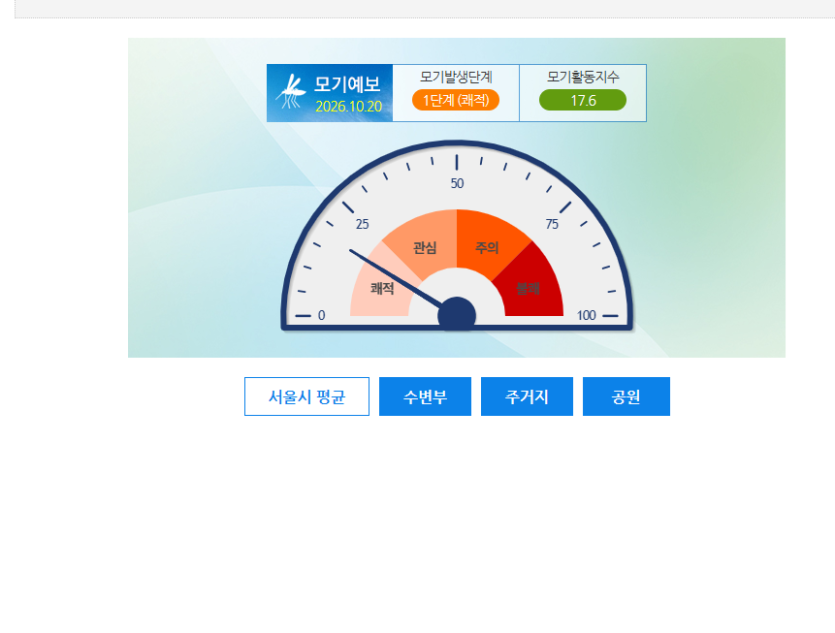Click the 75 mark on the gauge

pyautogui.click(x=552, y=224)
